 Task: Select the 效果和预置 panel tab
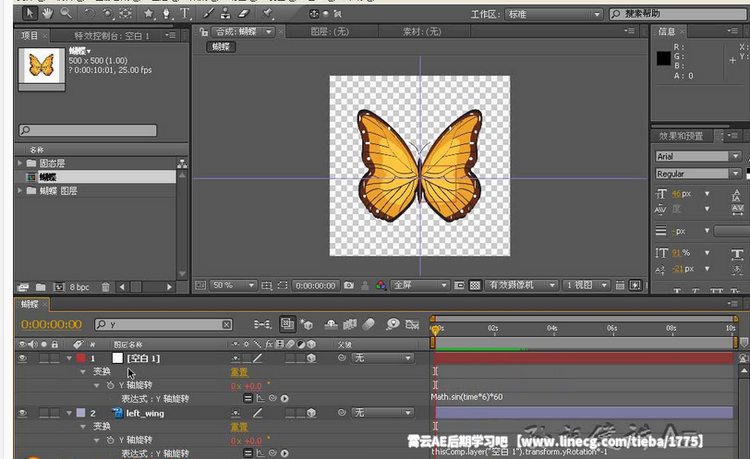tap(681, 136)
